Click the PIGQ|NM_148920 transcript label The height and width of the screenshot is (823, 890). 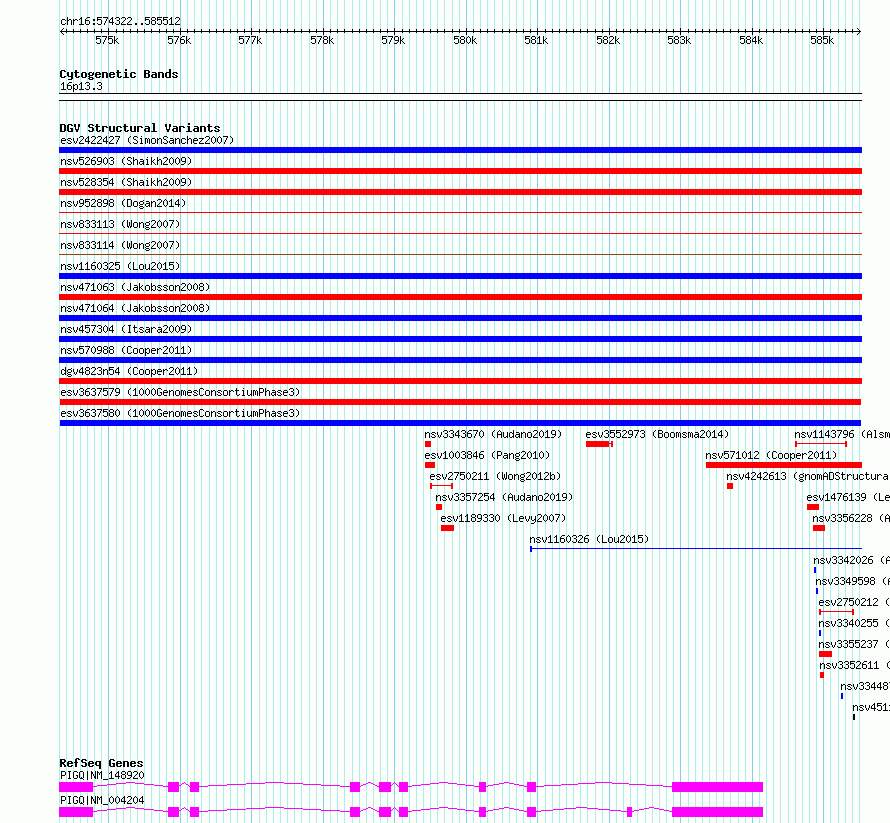[x=102, y=775]
